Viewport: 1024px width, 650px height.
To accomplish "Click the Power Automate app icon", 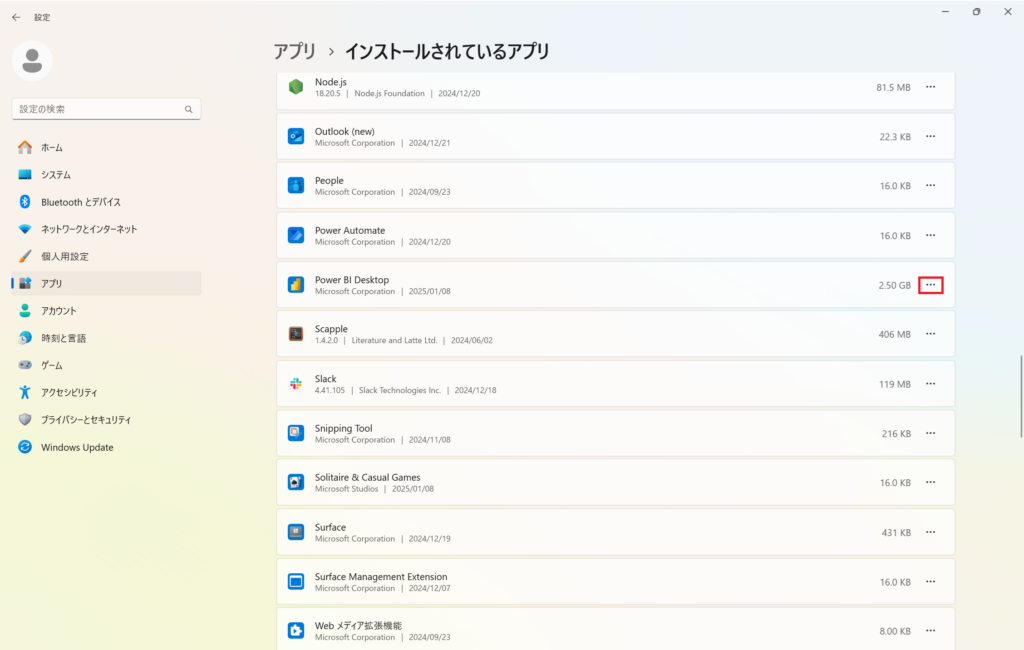I will point(296,235).
